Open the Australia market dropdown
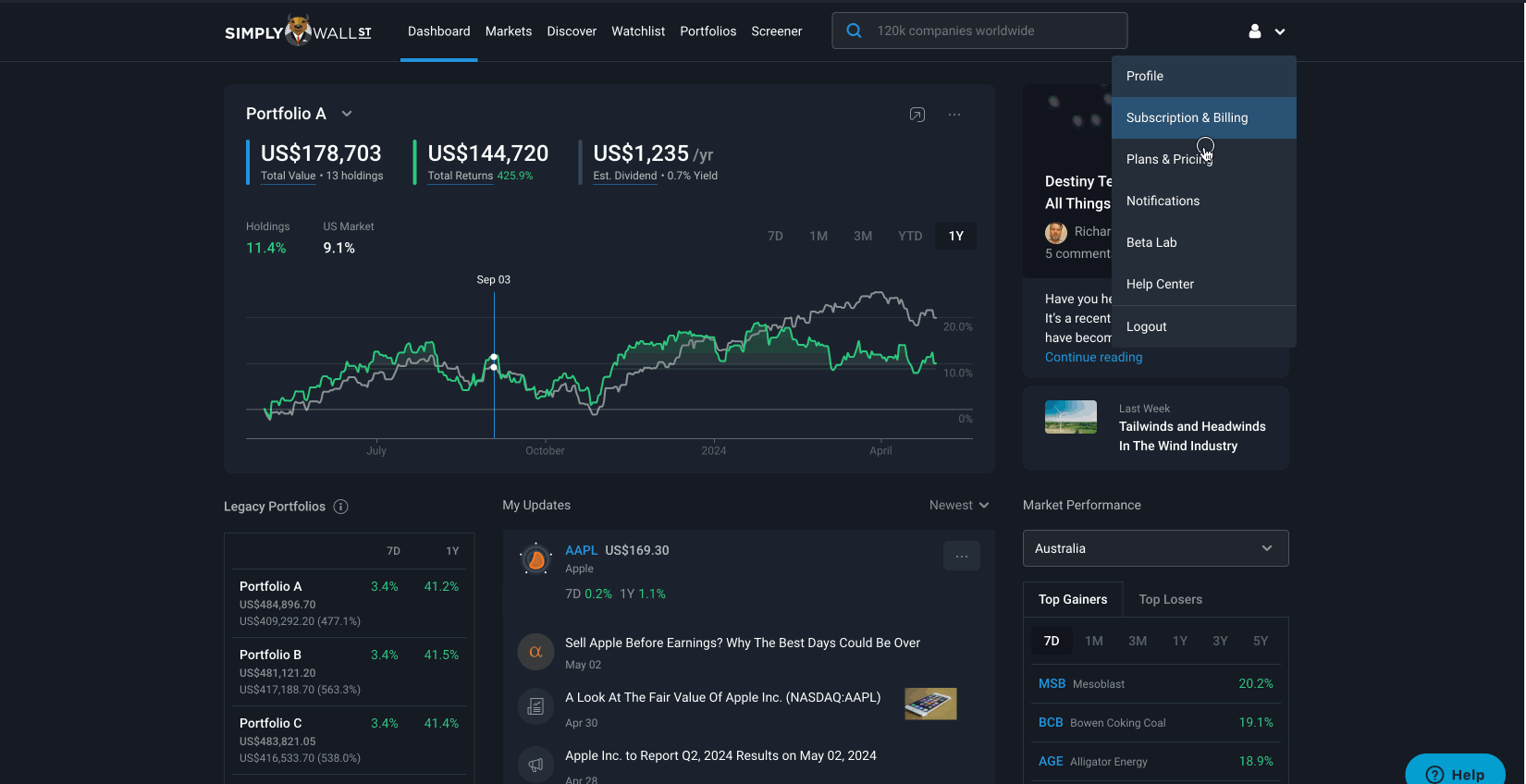The height and width of the screenshot is (784, 1526). (x=1156, y=548)
